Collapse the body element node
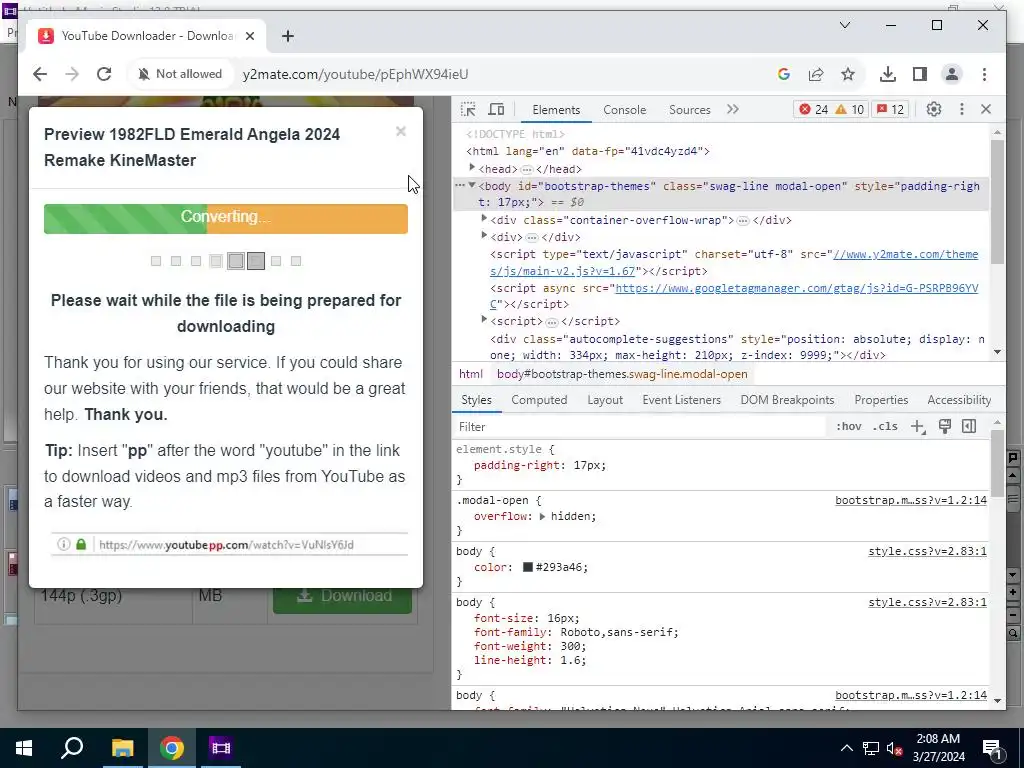 (472, 185)
